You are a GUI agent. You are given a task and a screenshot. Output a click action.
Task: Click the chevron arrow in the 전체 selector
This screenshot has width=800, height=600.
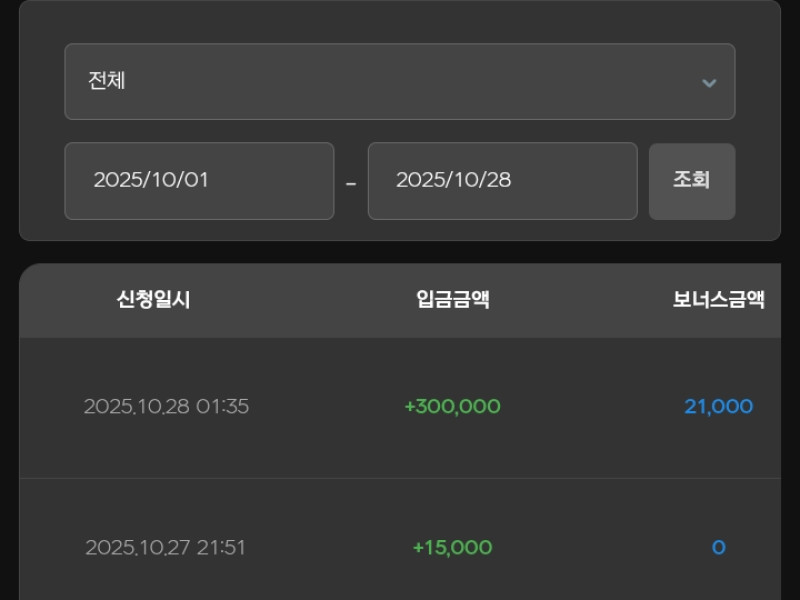click(x=709, y=83)
